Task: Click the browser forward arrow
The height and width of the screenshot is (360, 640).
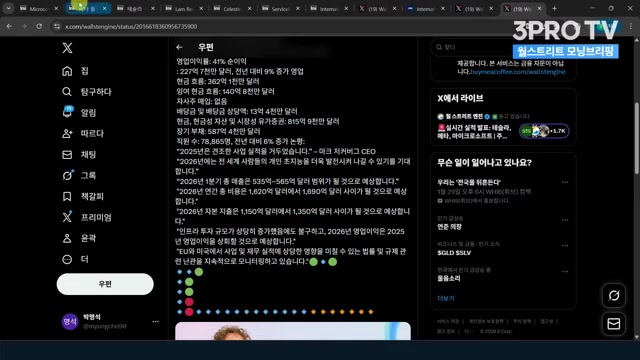Action: pyautogui.click(x=24, y=26)
